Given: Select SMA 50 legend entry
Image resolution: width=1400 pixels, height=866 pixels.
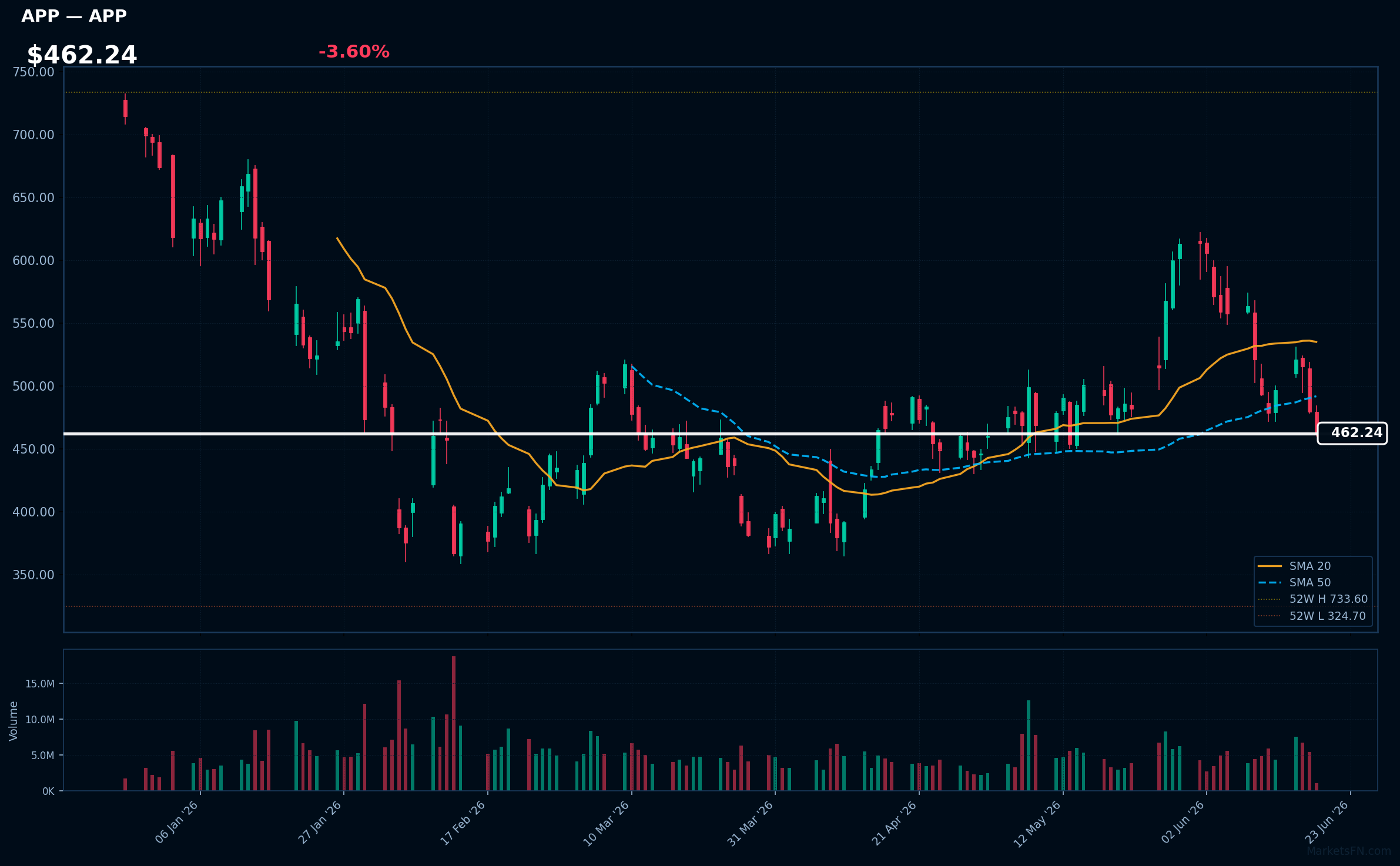Looking at the screenshot, I should tap(1310, 582).
